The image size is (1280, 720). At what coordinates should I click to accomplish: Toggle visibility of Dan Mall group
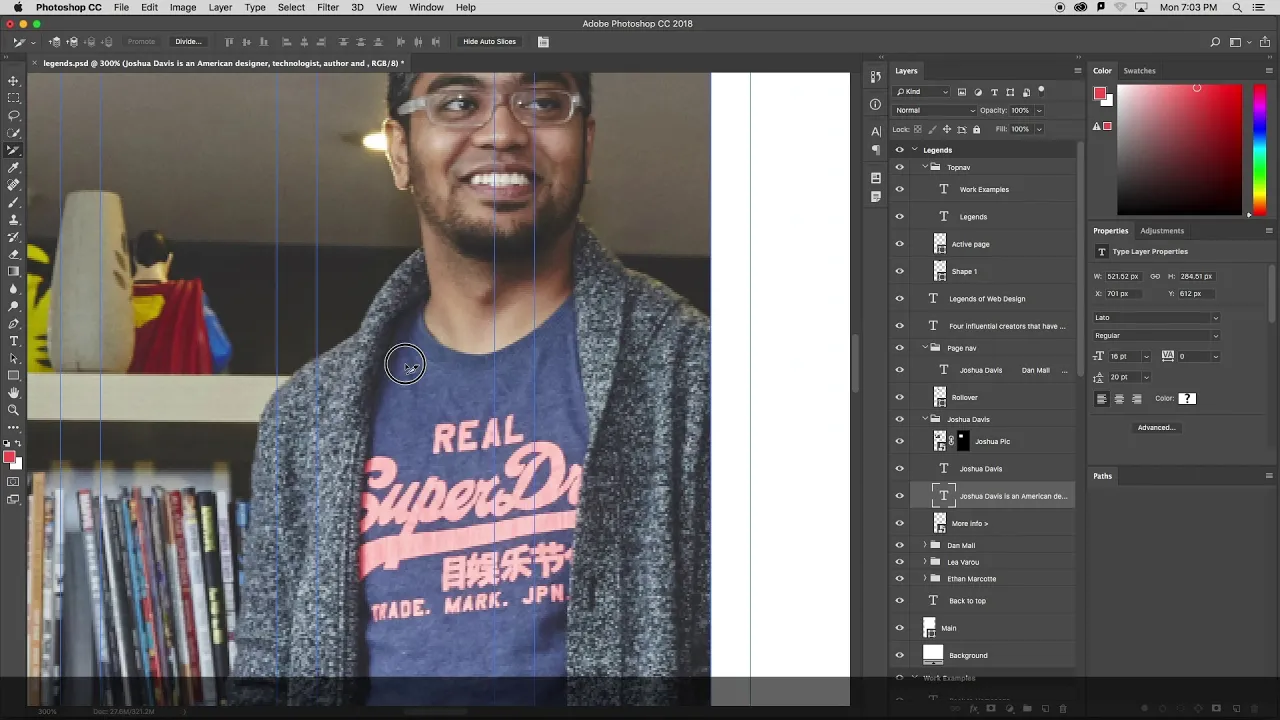pyautogui.click(x=899, y=546)
